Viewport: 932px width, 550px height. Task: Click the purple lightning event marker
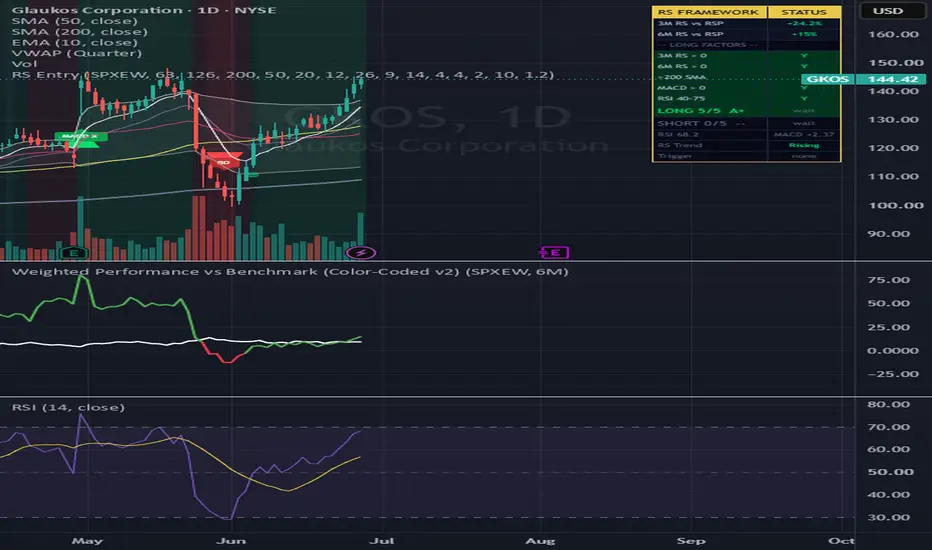click(x=361, y=253)
